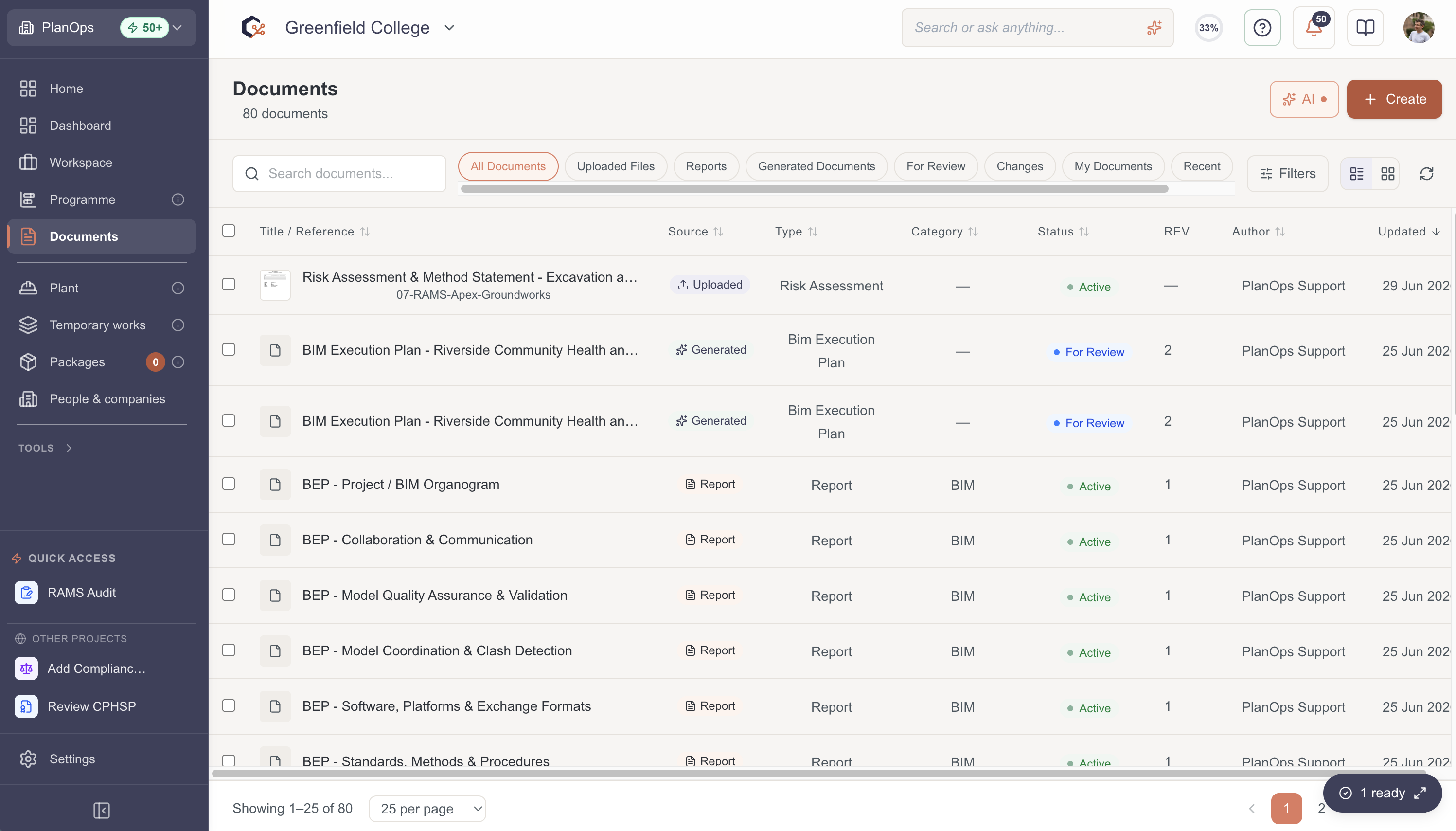Click AI sparkle icon in search bar
The width and height of the screenshot is (1456, 831).
[1154, 27]
